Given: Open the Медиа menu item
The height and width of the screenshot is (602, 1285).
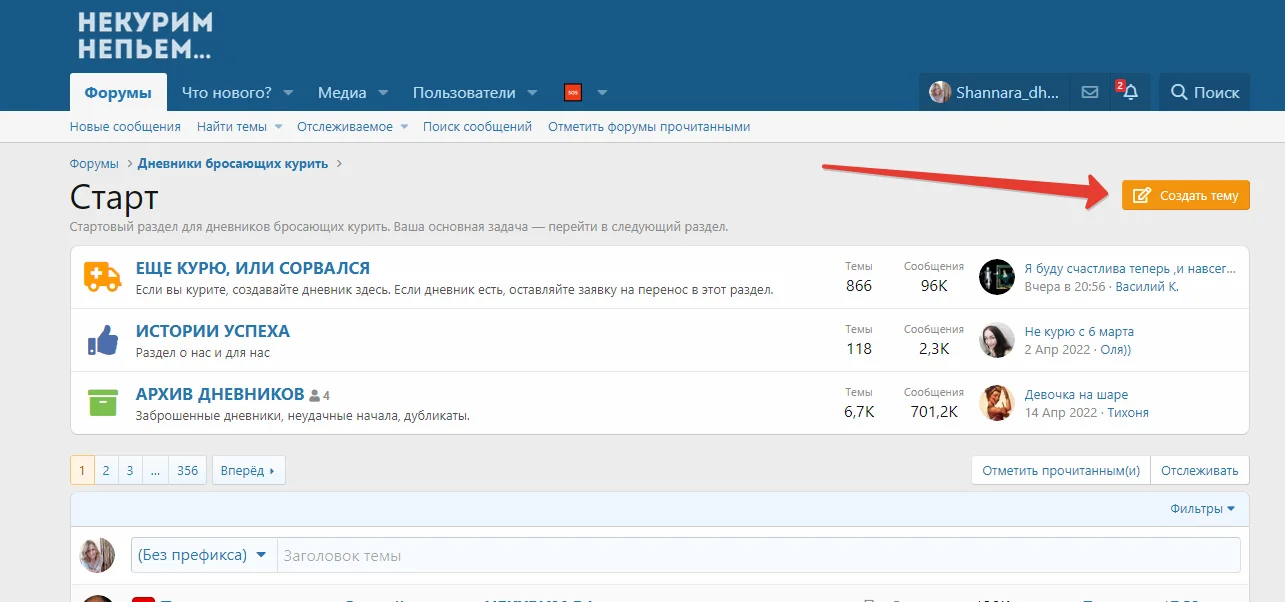Looking at the screenshot, I should tap(342, 92).
